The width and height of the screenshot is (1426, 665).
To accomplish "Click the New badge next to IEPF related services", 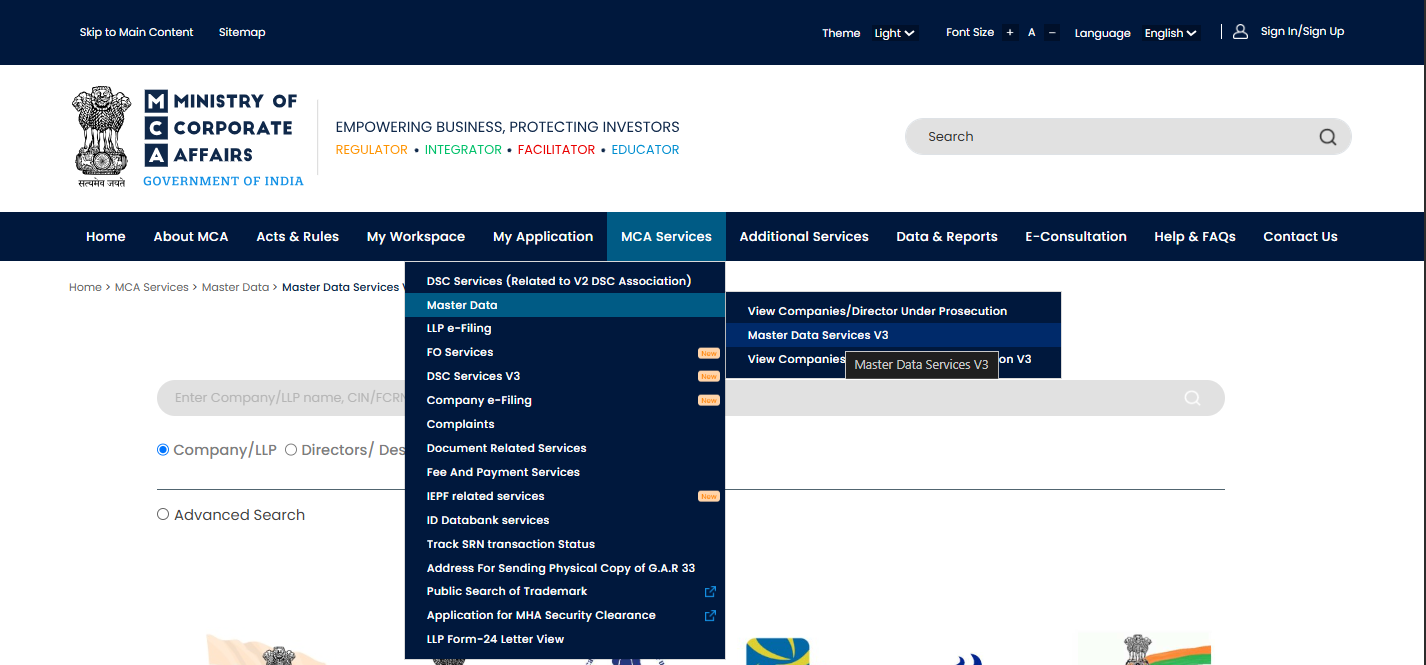I will tap(709, 497).
